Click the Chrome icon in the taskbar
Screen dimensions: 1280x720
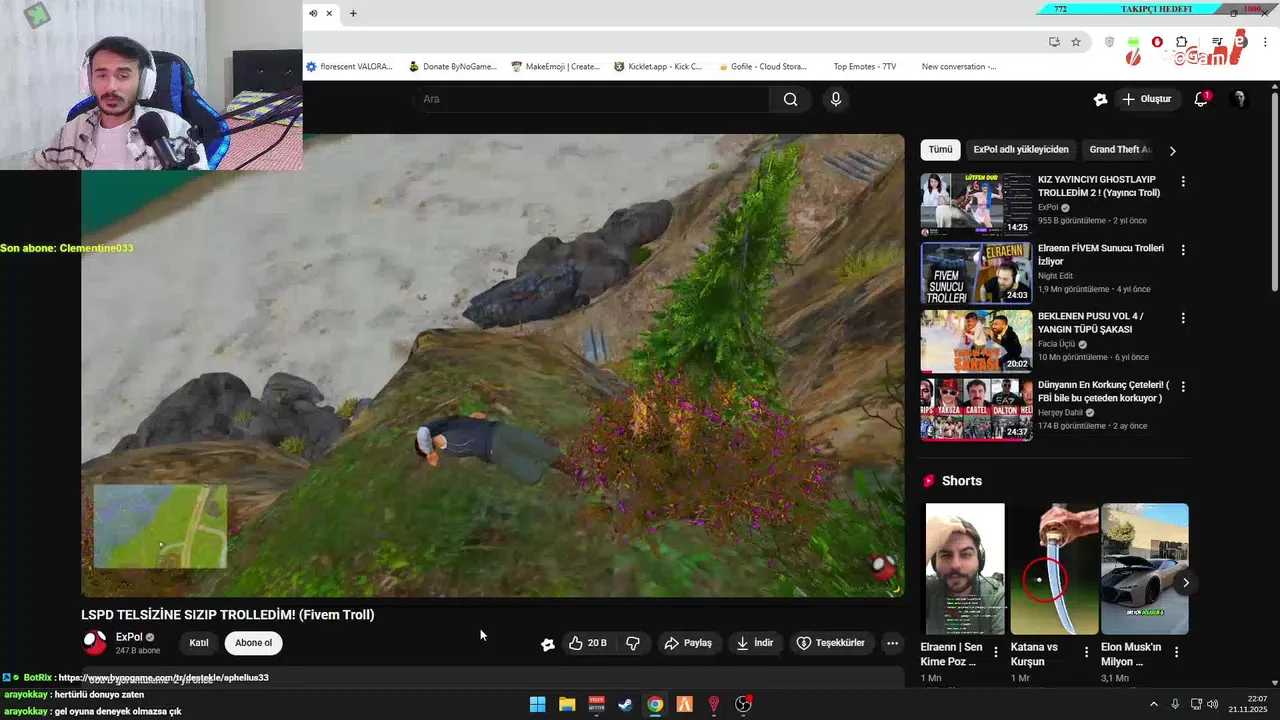[x=655, y=704]
